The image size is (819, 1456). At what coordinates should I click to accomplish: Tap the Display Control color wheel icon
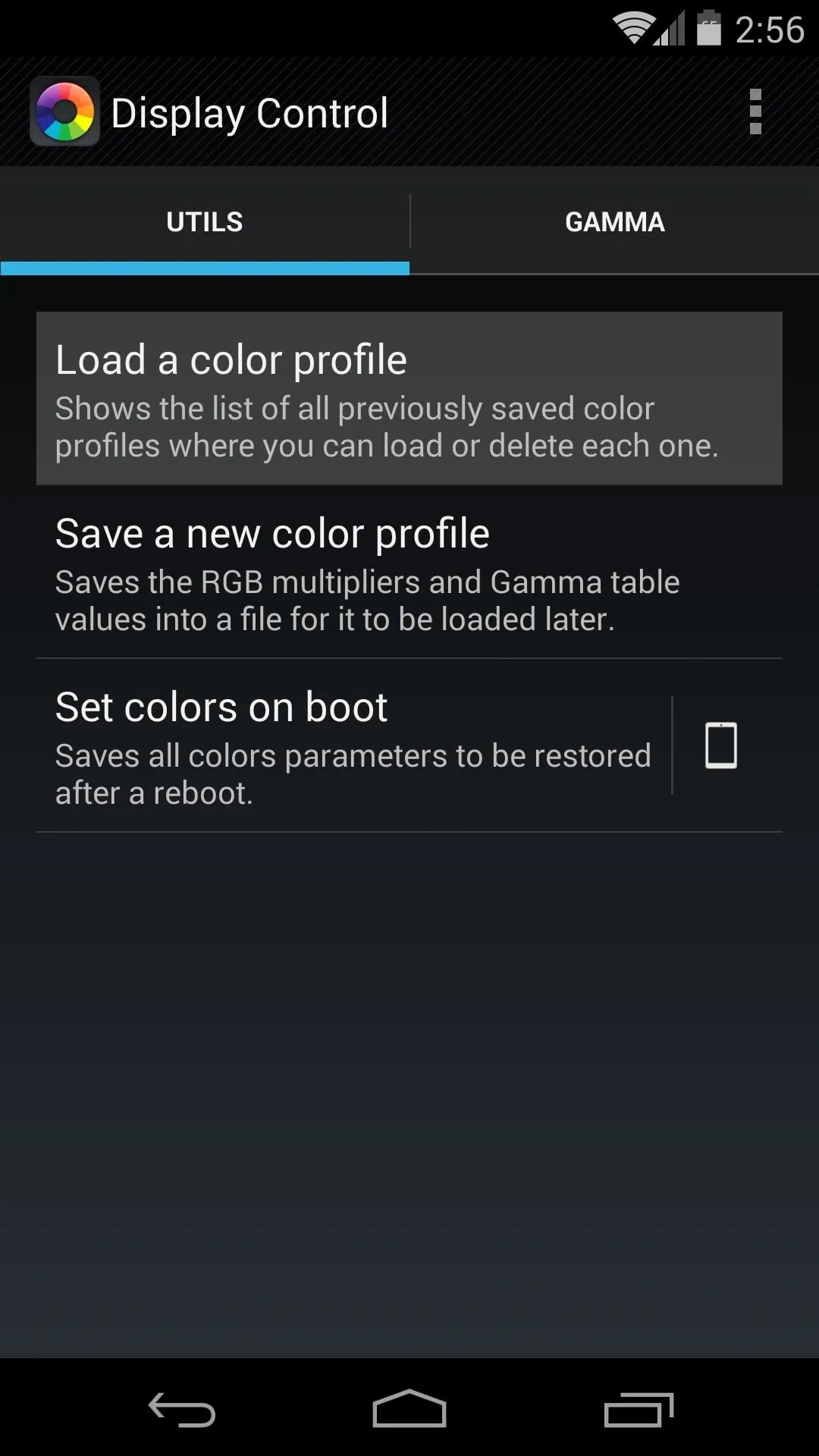64,111
